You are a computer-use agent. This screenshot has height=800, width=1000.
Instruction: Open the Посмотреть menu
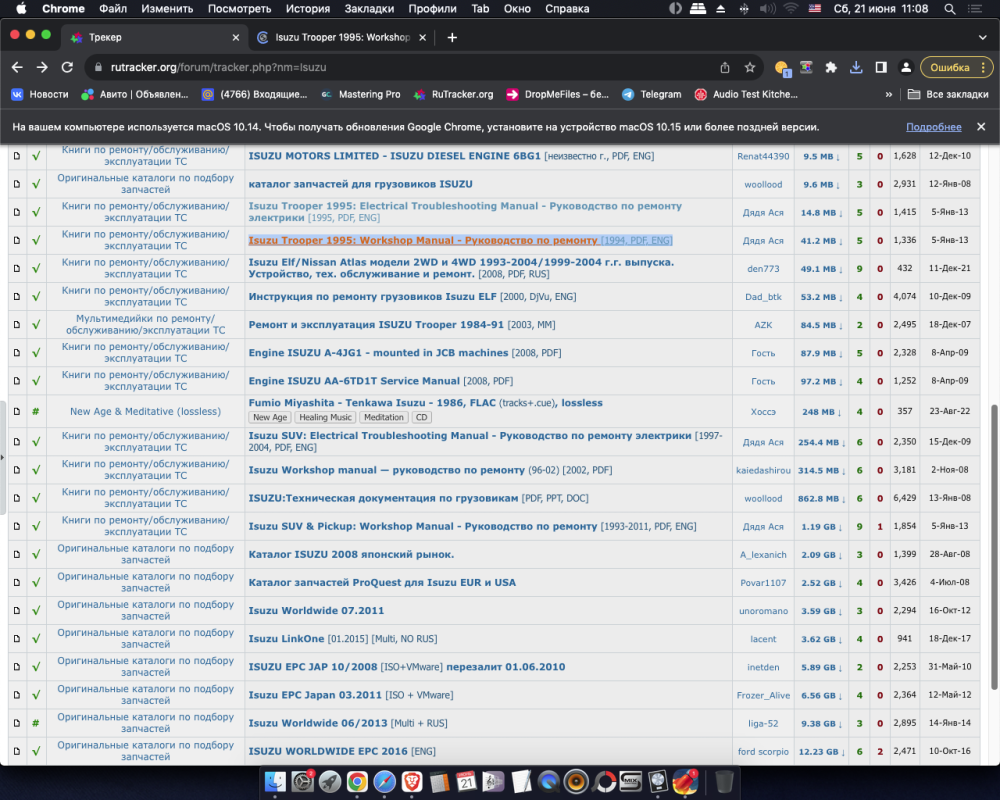[239, 9]
